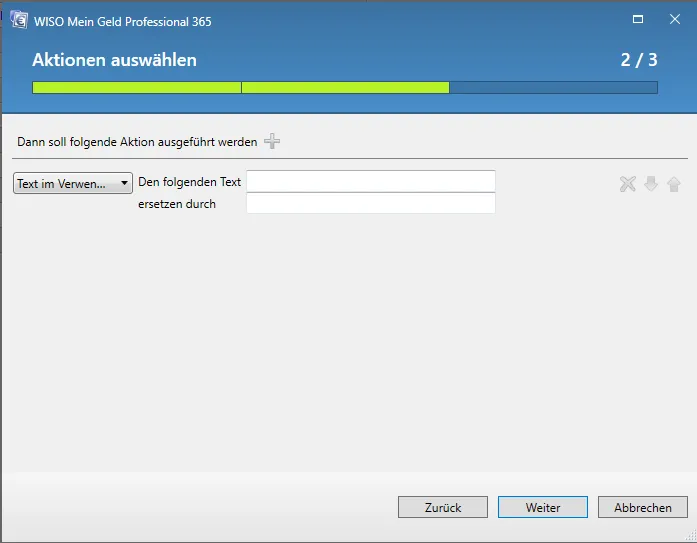
Task: Click the 'Den folgenden Text' input field
Action: click(370, 181)
